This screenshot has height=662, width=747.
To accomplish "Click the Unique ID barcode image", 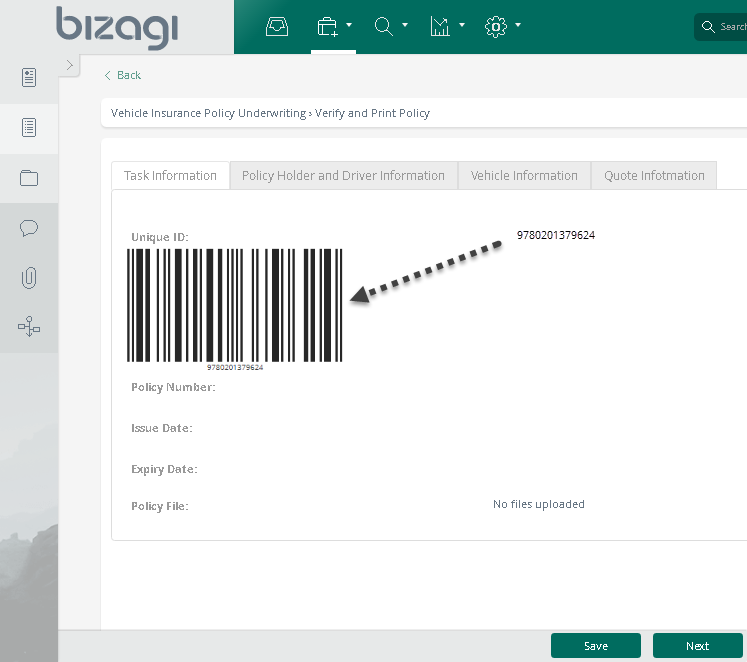I will [x=235, y=309].
